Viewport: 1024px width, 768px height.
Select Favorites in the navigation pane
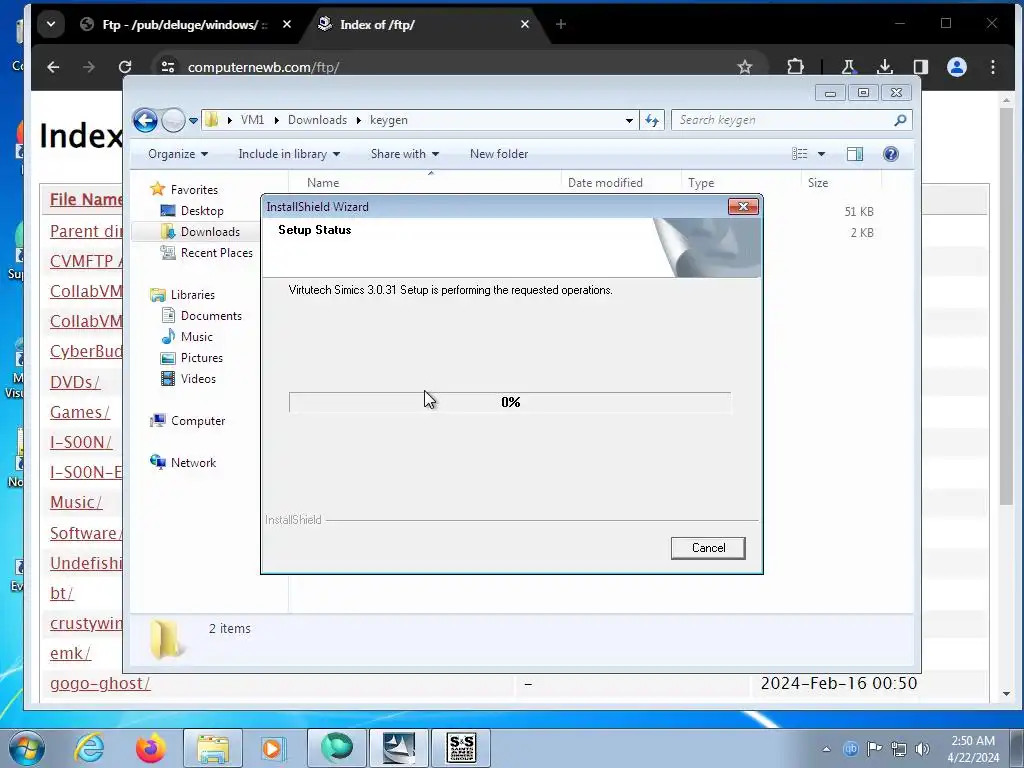(194, 189)
